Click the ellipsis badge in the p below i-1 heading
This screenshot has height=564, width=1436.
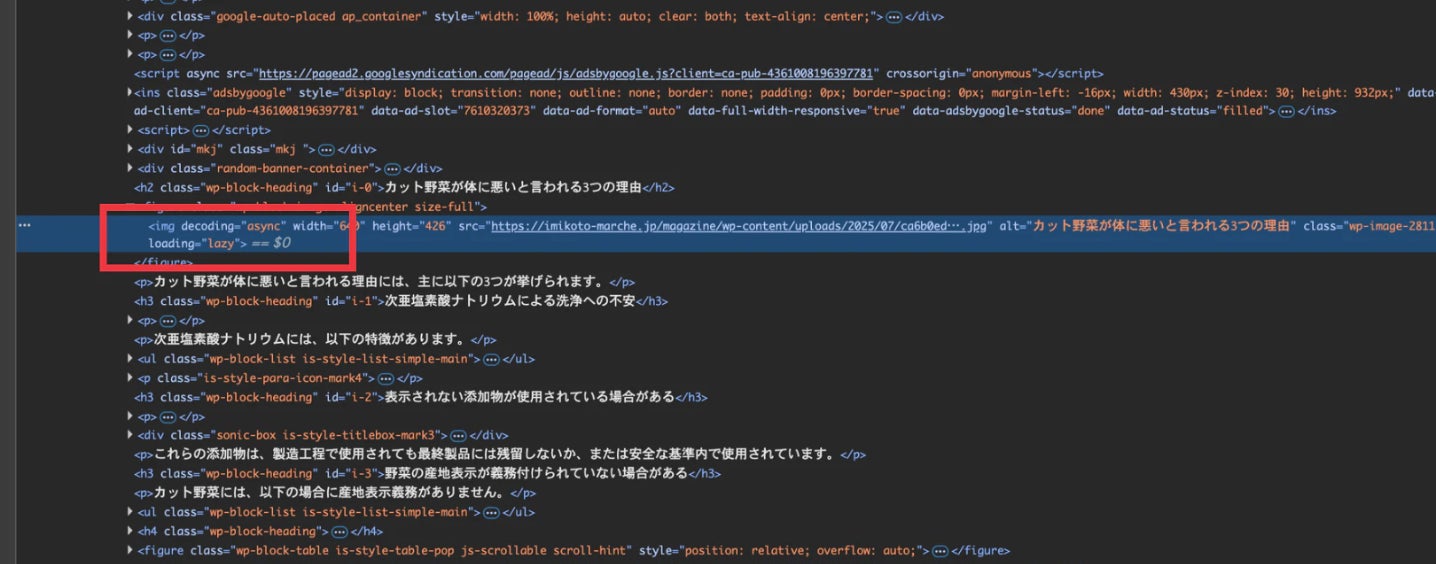[x=168, y=320]
